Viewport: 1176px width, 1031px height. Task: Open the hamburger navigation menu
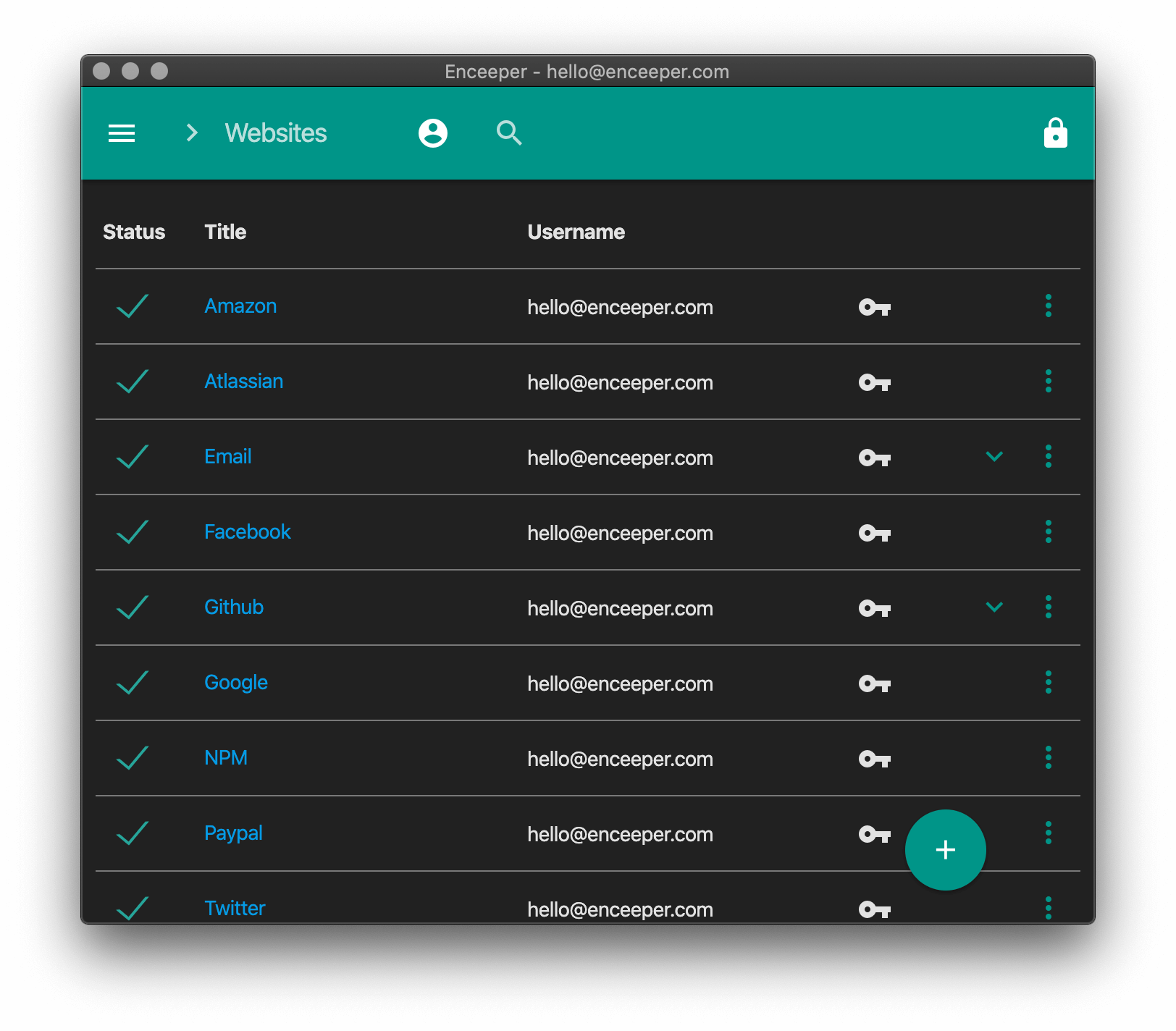pyautogui.click(x=122, y=133)
